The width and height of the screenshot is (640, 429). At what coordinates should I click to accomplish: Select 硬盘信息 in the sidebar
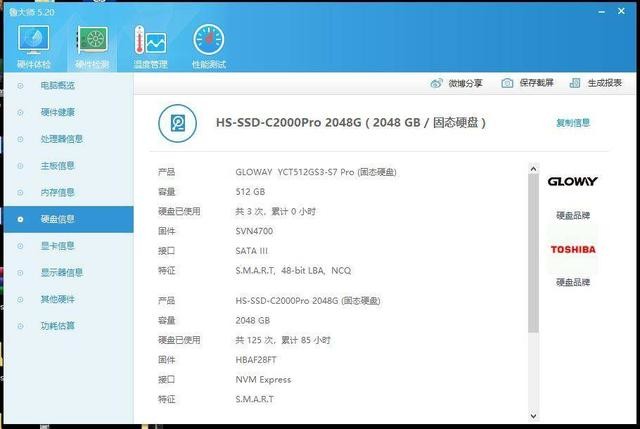(x=69, y=219)
